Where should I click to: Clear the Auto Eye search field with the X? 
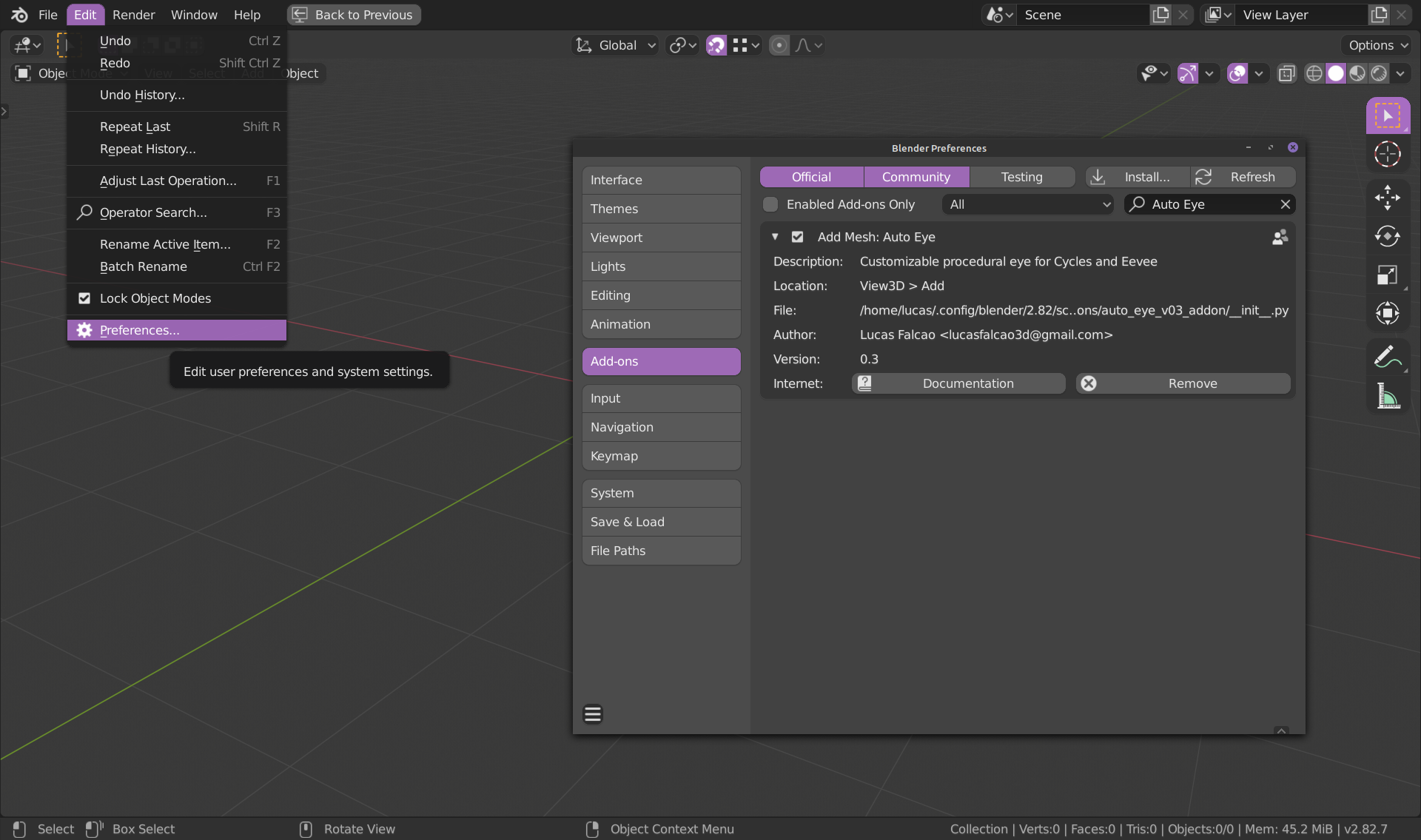(1286, 204)
